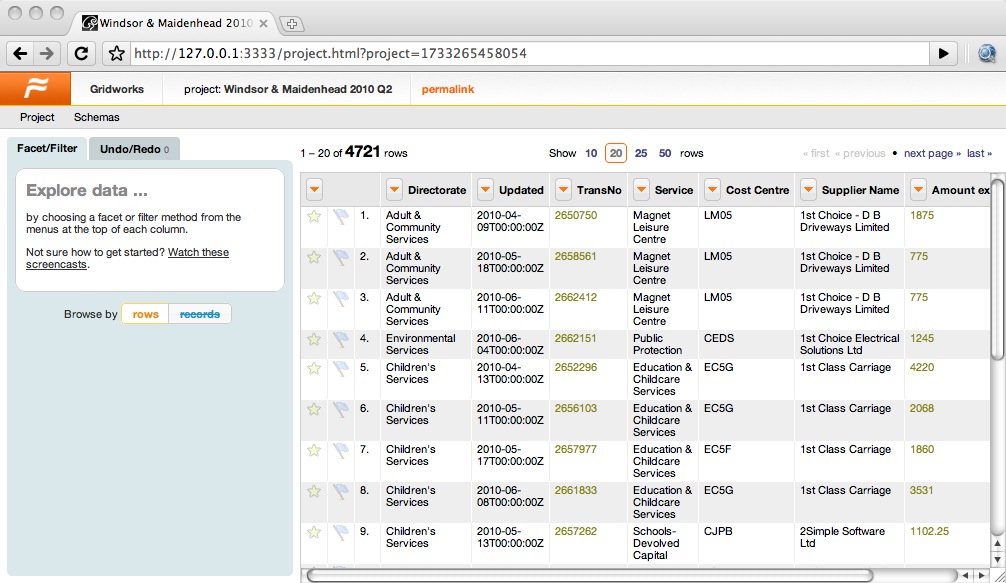Flag row 4 with the flag icon
The height and width of the screenshot is (583, 1006).
click(x=341, y=339)
